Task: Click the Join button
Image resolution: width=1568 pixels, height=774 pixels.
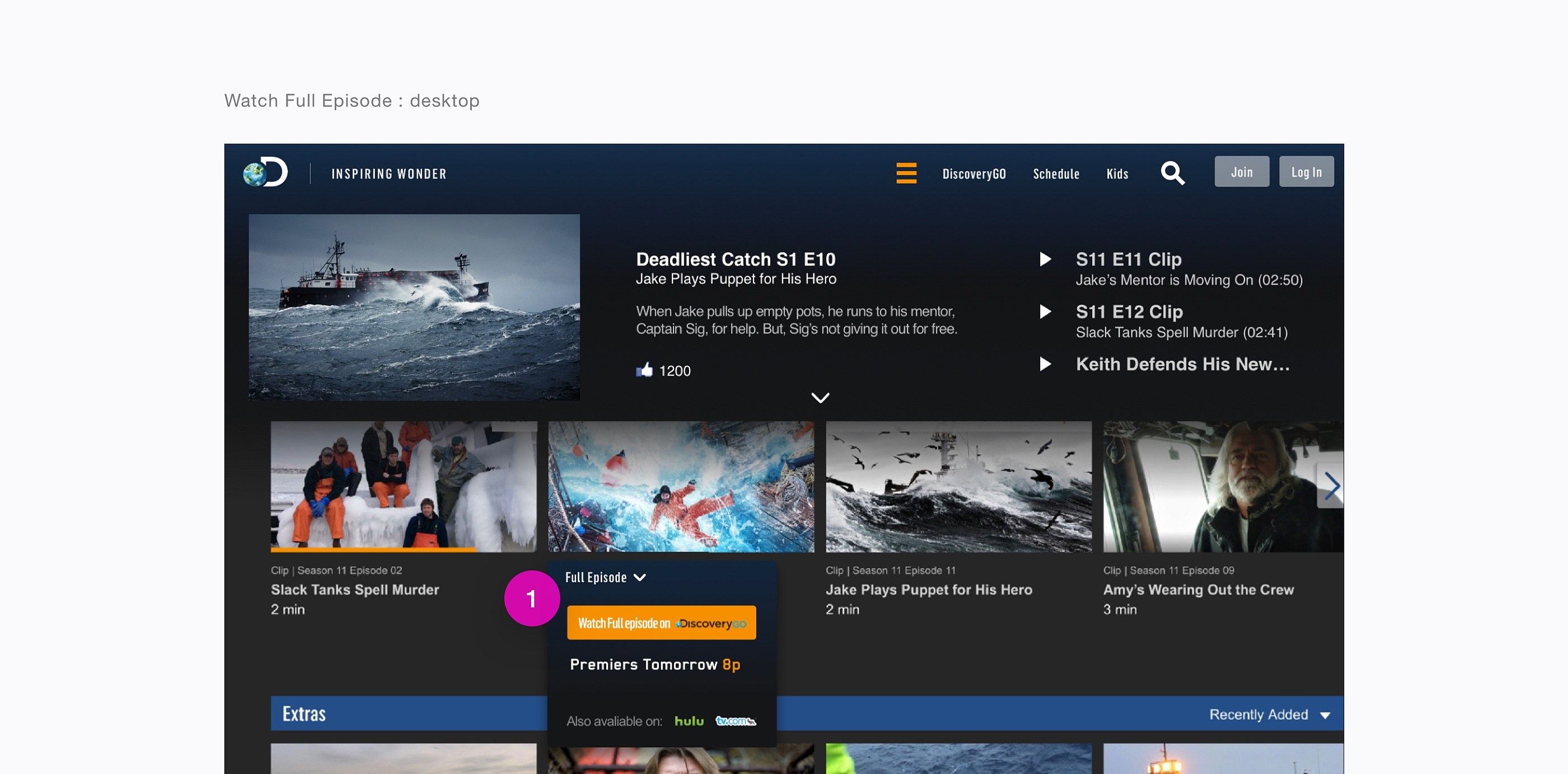Action: (x=1242, y=172)
